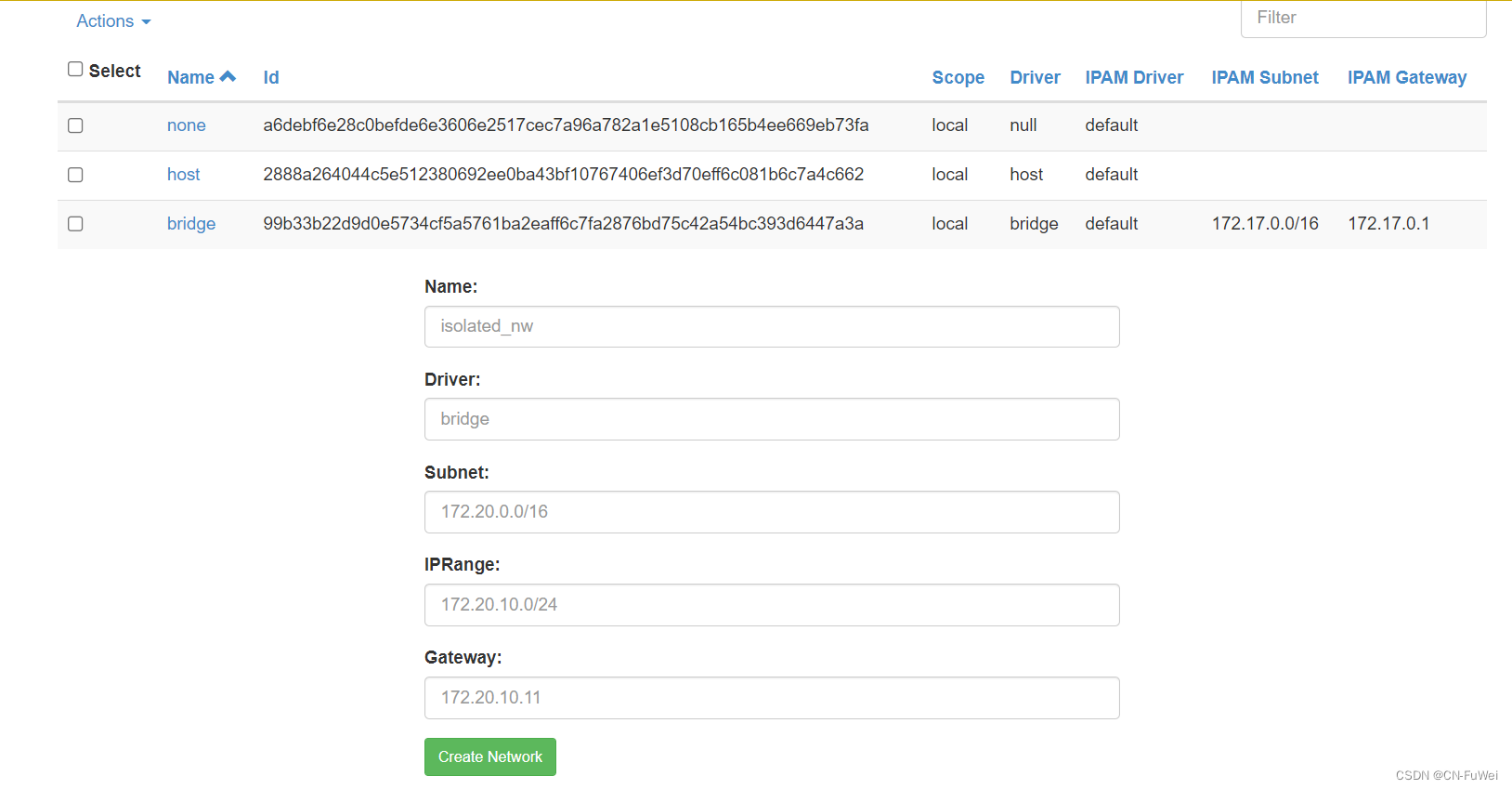Click the Create Network button
The height and width of the screenshot is (789, 1512).
[x=490, y=756]
